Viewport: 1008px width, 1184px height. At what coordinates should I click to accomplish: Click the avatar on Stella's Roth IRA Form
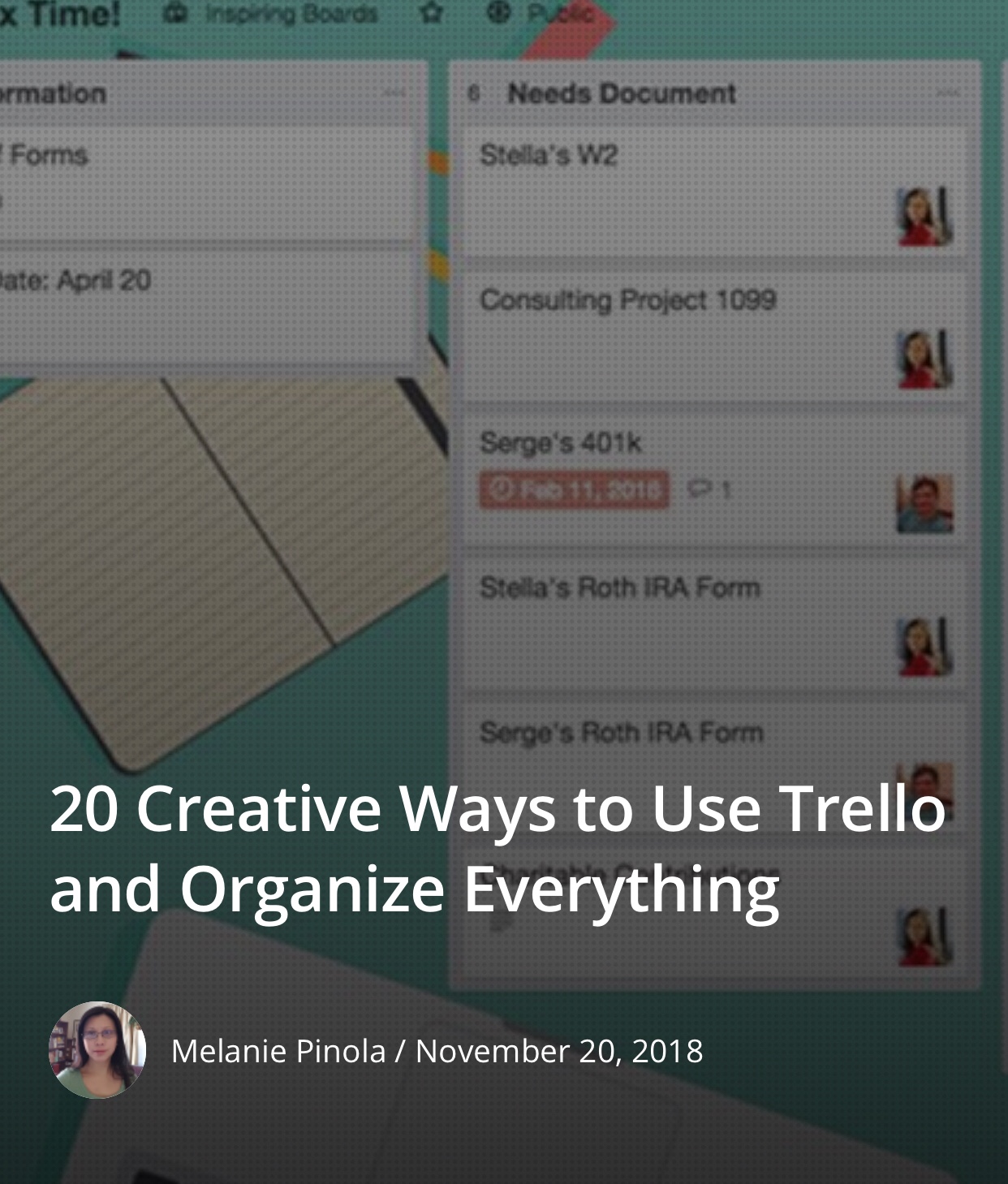pyautogui.click(x=924, y=648)
